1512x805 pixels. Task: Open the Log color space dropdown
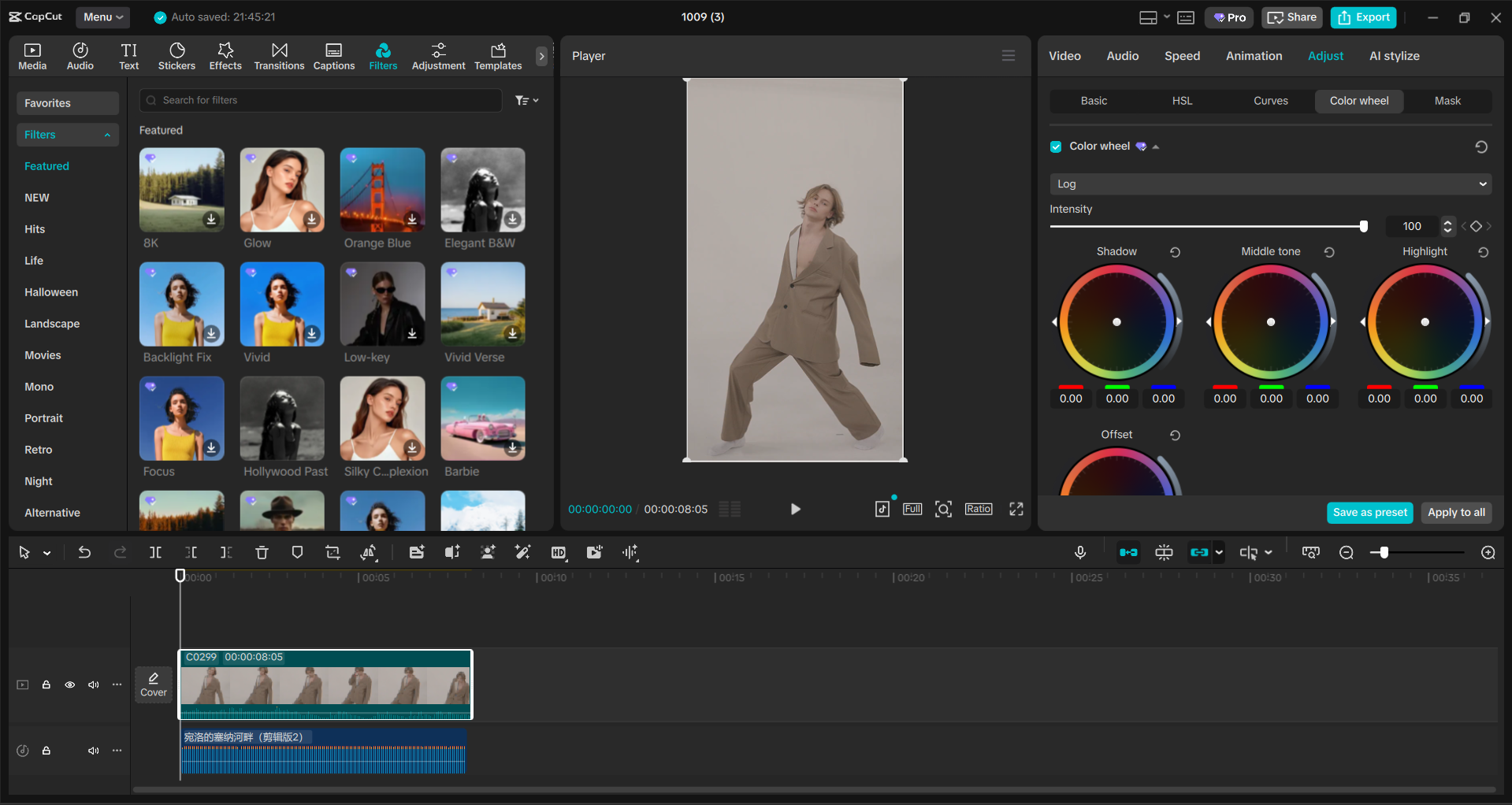click(x=1269, y=184)
